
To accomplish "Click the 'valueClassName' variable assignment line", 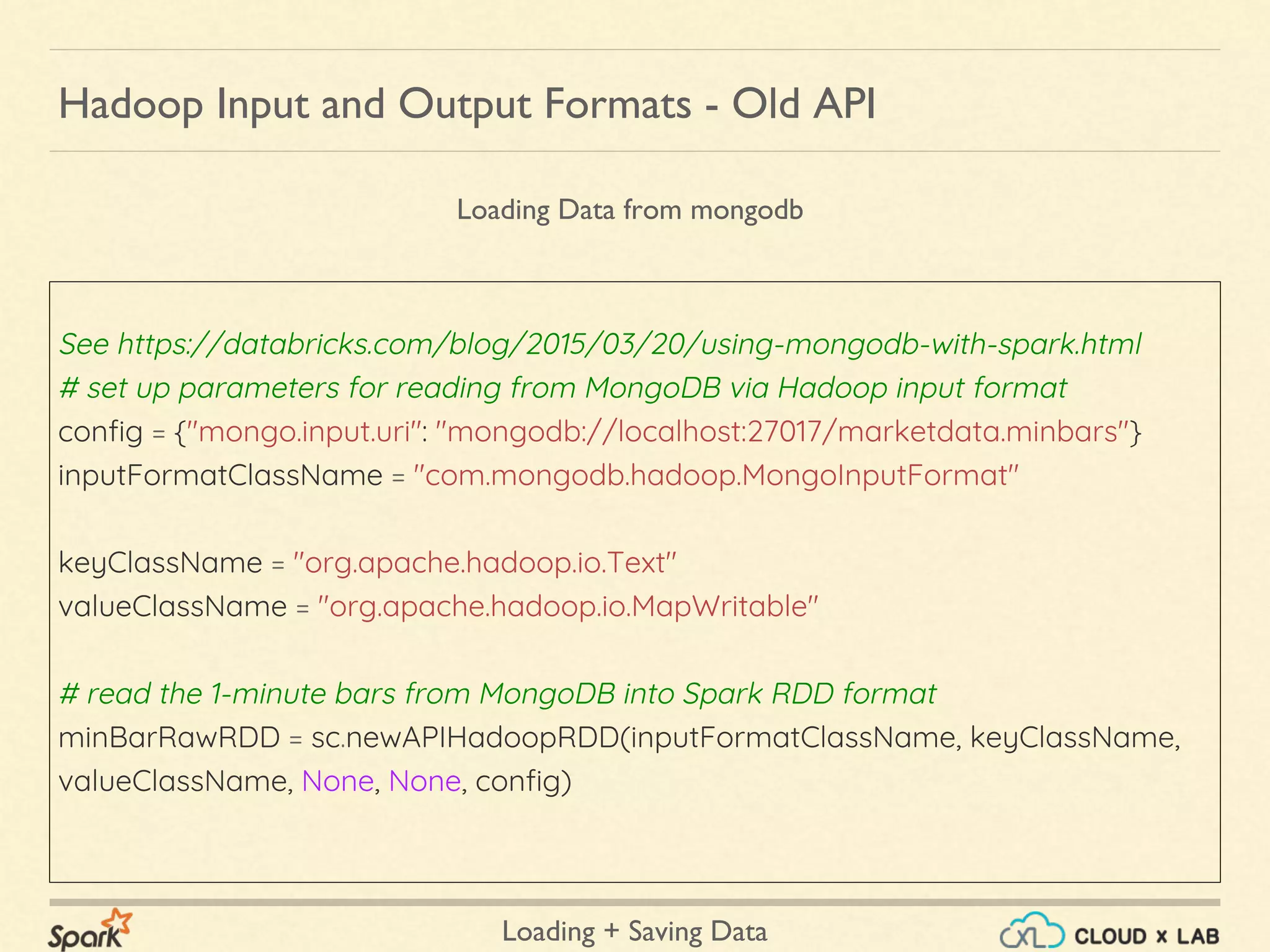I will (x=438, y=606).
